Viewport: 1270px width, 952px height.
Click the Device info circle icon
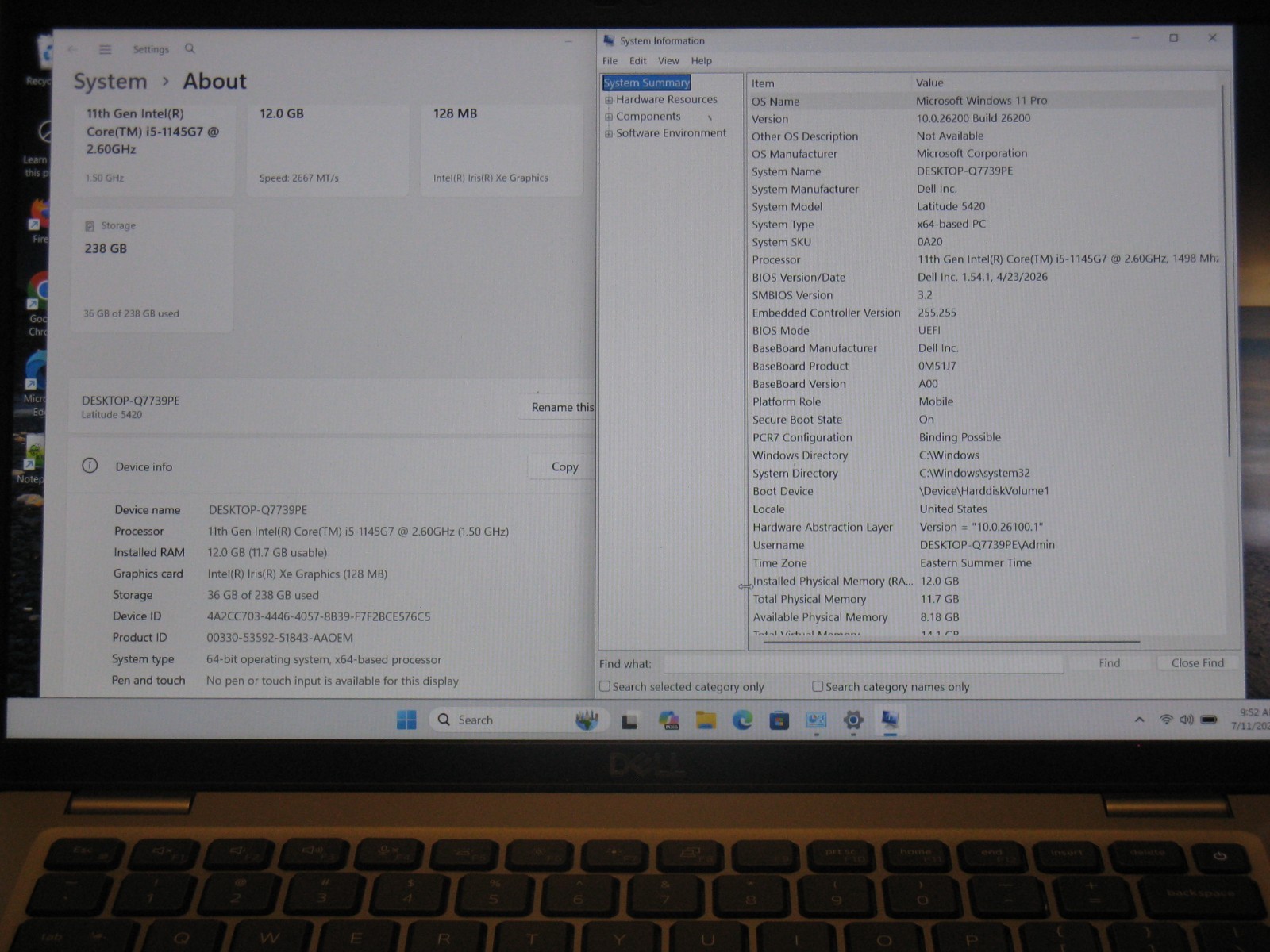pyautogui.click(x=90, y=466)
